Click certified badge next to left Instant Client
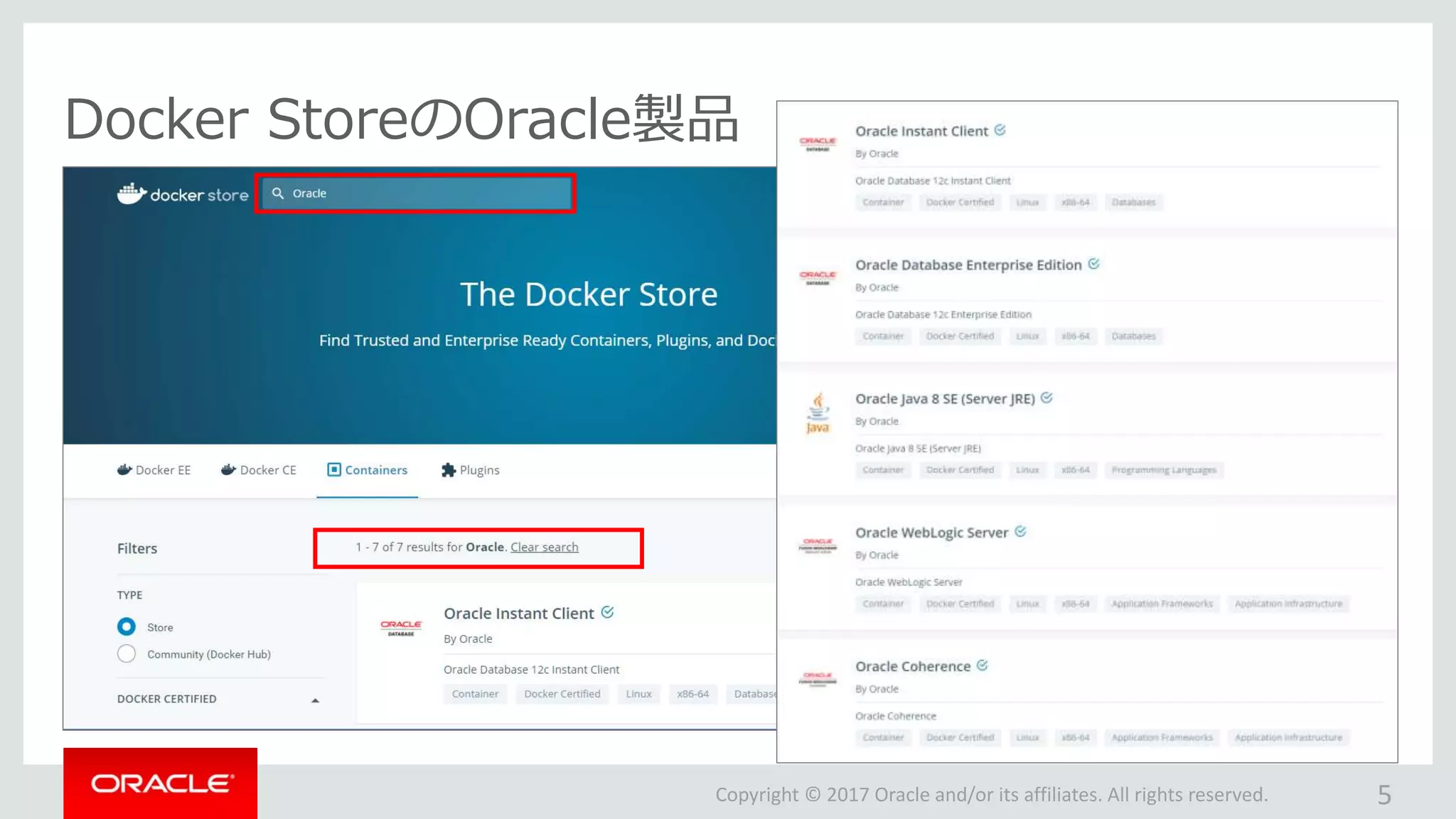Viewport: 1456px width, 819px height. (607, 612)
